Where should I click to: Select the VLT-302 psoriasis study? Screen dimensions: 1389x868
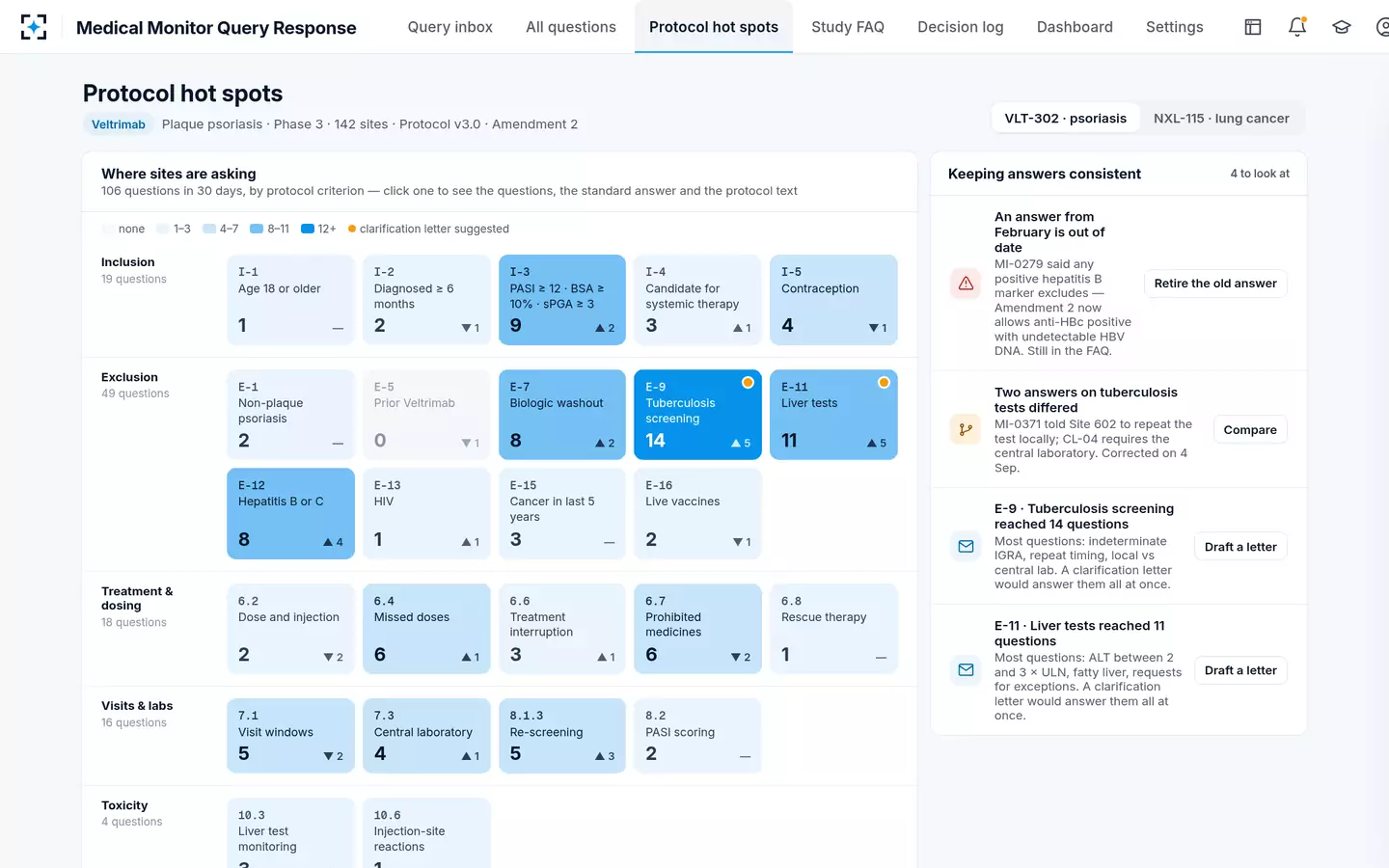point(1066,119)
